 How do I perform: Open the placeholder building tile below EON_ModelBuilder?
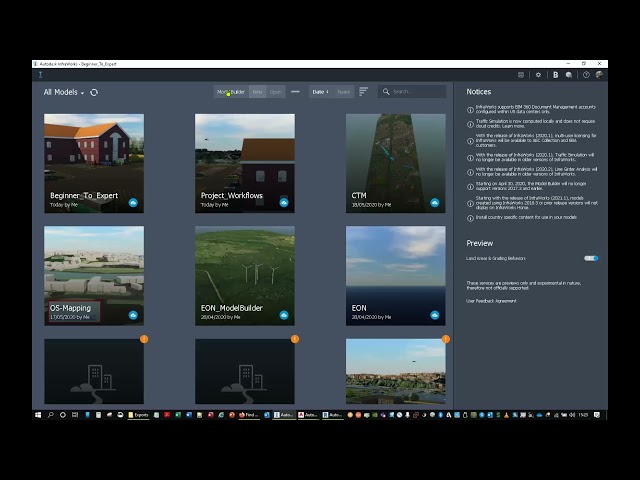click(x=245, y=371)
